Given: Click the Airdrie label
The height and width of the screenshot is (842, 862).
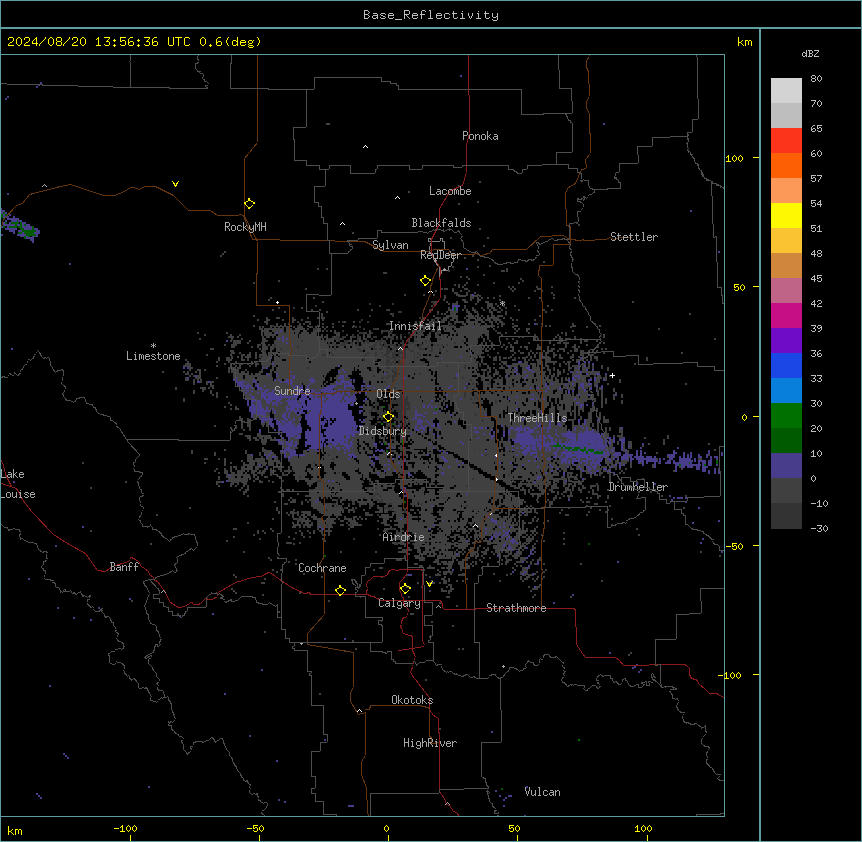Looking at the screenshot, I should 403,537.
